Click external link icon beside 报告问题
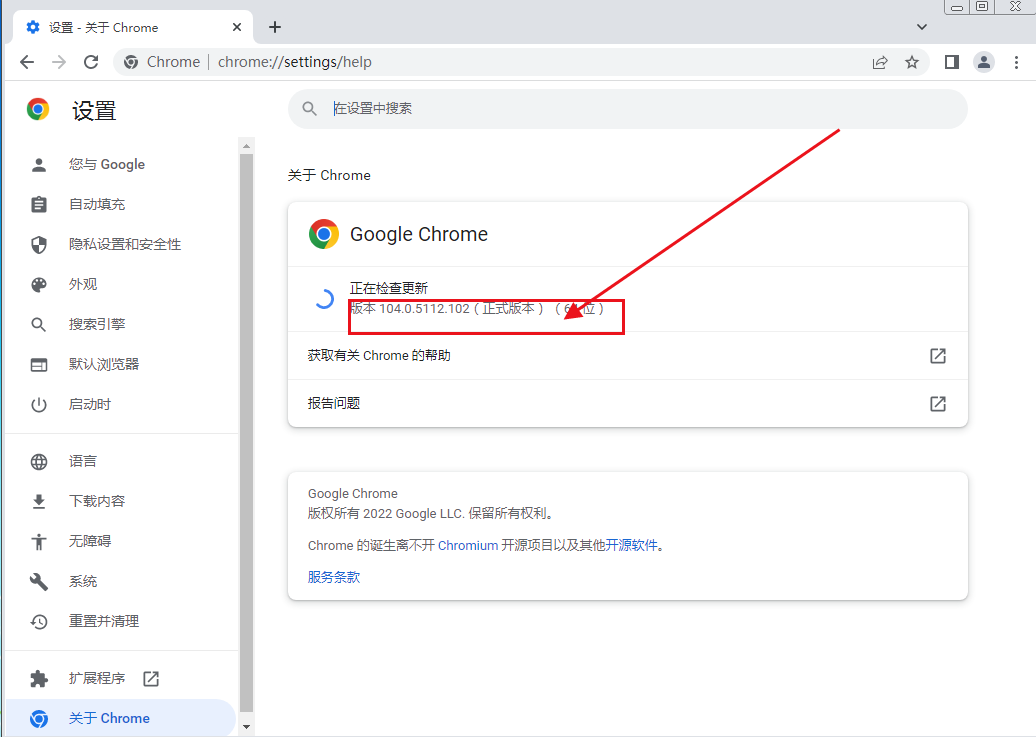 (938, 403)
